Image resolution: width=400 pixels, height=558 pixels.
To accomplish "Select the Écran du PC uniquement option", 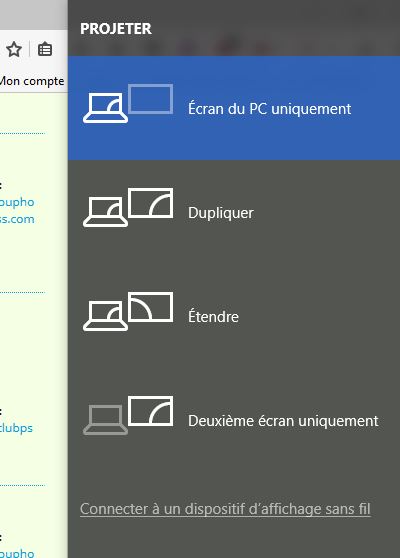I will [234, 108].
